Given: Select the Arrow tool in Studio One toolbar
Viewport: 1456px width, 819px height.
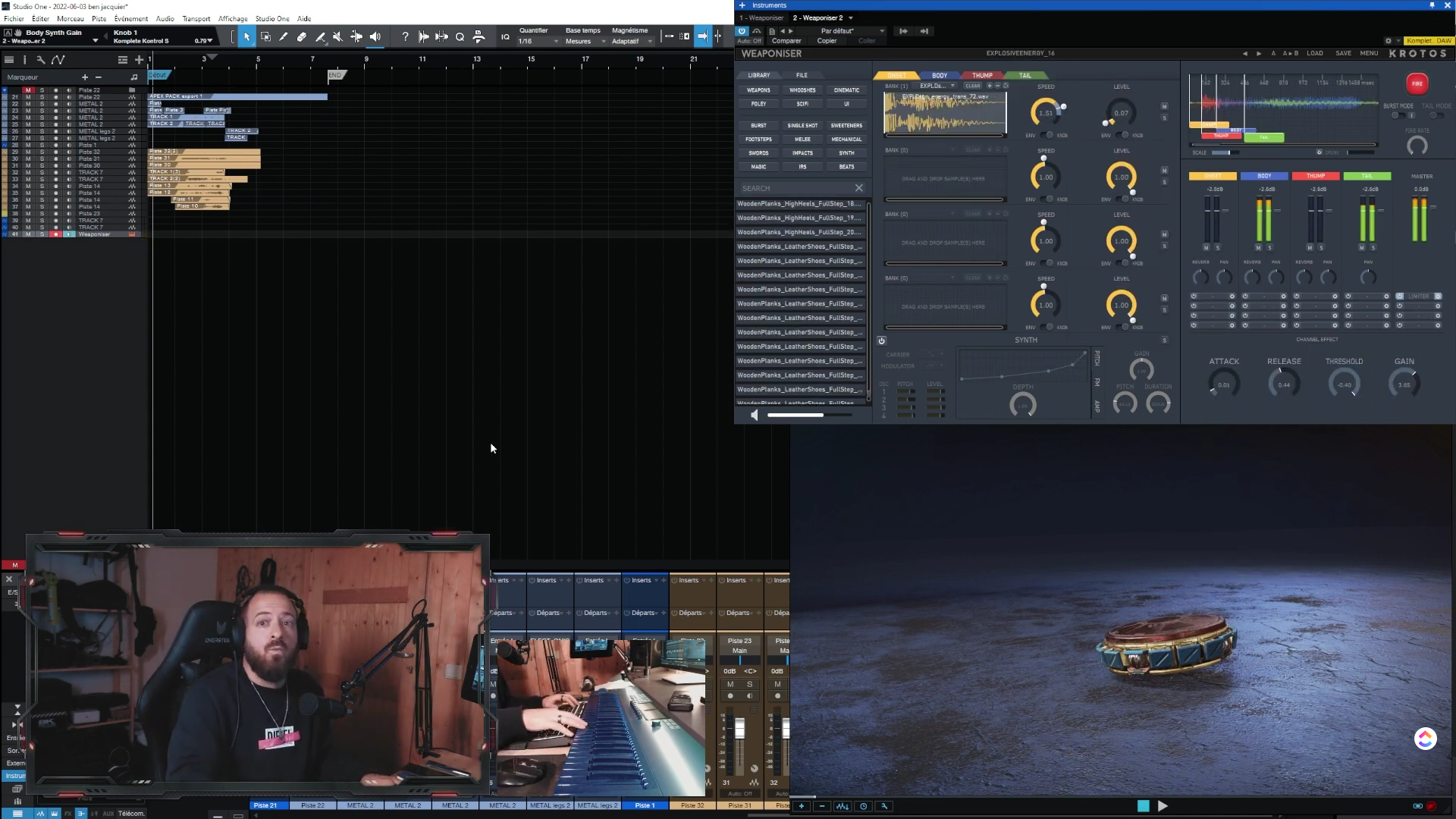Looking at the screenshot, I should (x=246, y=36).
